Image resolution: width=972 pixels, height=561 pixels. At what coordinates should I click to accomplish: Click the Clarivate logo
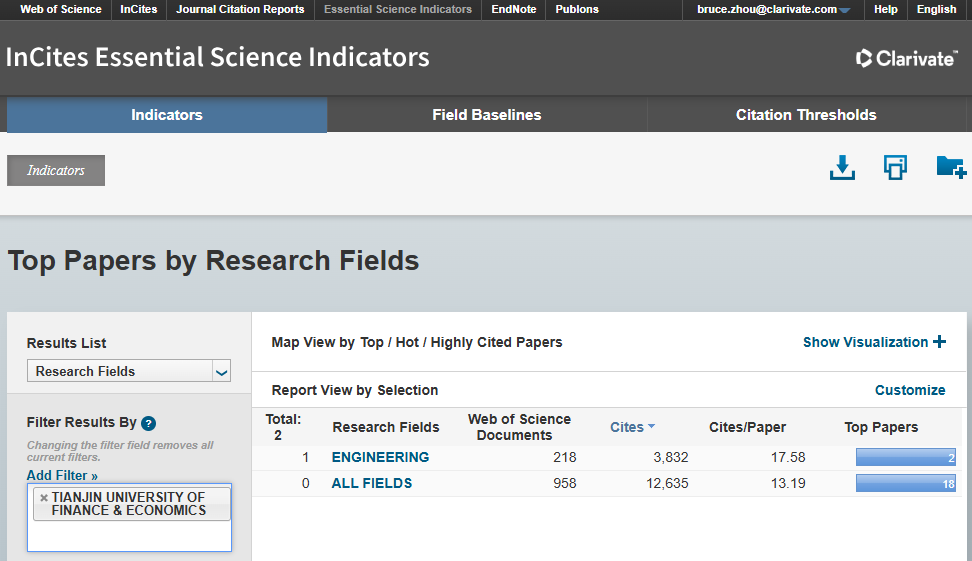(906, 58)
